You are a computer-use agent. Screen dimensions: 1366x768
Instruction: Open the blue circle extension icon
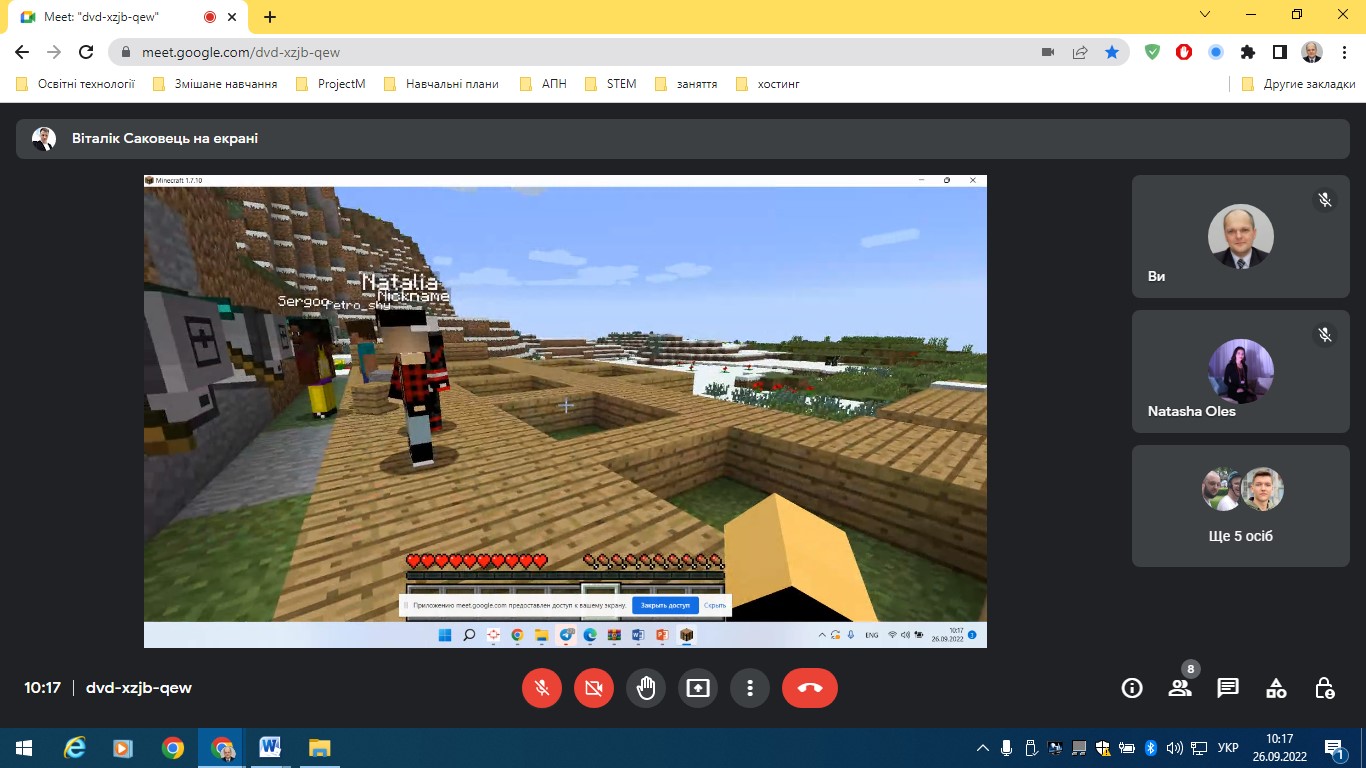pyautogui.click(x=1216, y=52)
